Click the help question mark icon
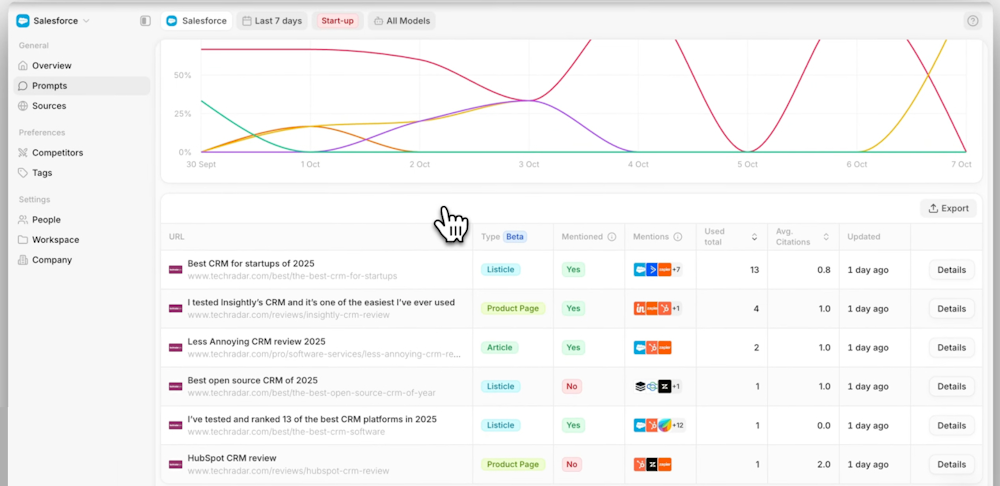1000x486 pixels. pos(972,21)
